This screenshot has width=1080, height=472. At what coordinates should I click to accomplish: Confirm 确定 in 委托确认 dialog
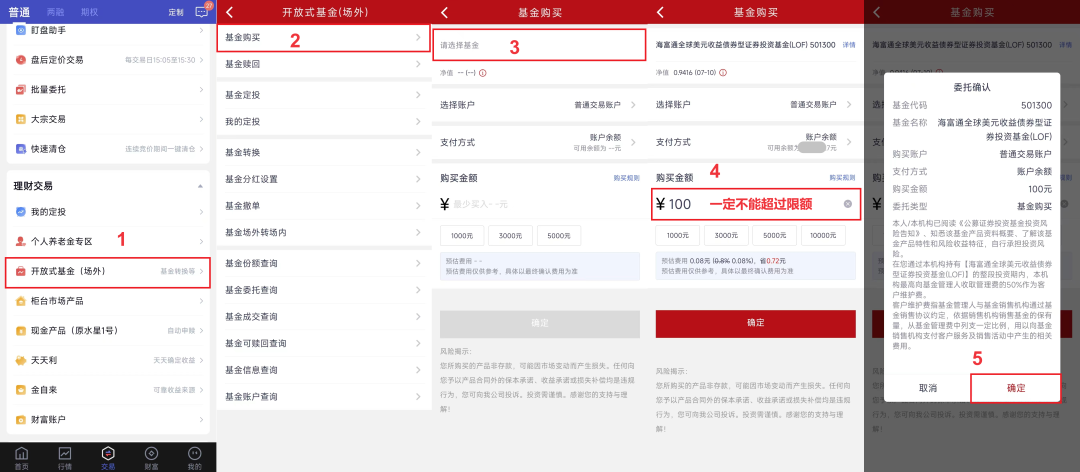pyautogui.click(x=1016, y=388)
